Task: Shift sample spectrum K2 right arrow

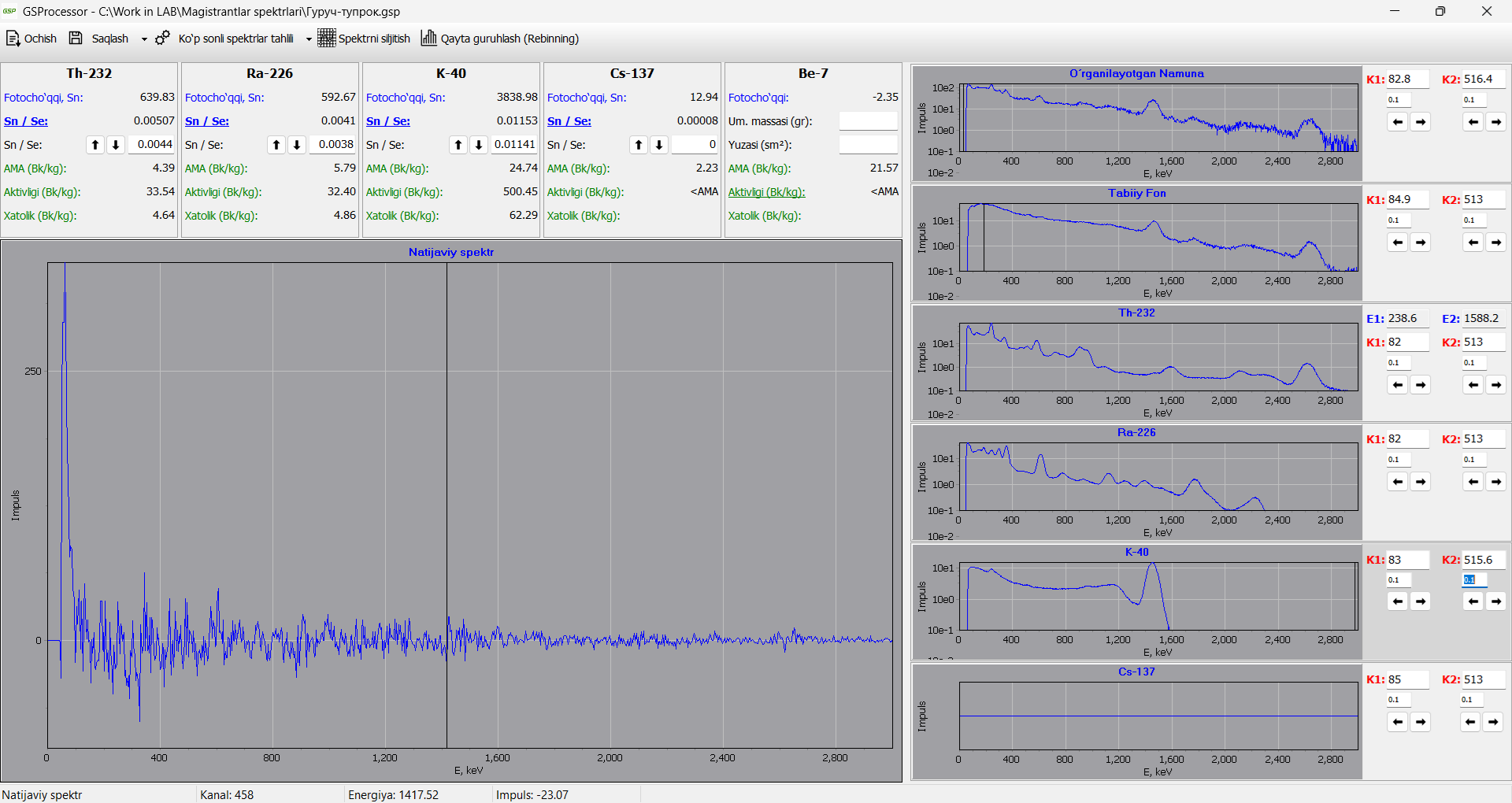Action: [x=1496, y=122]
